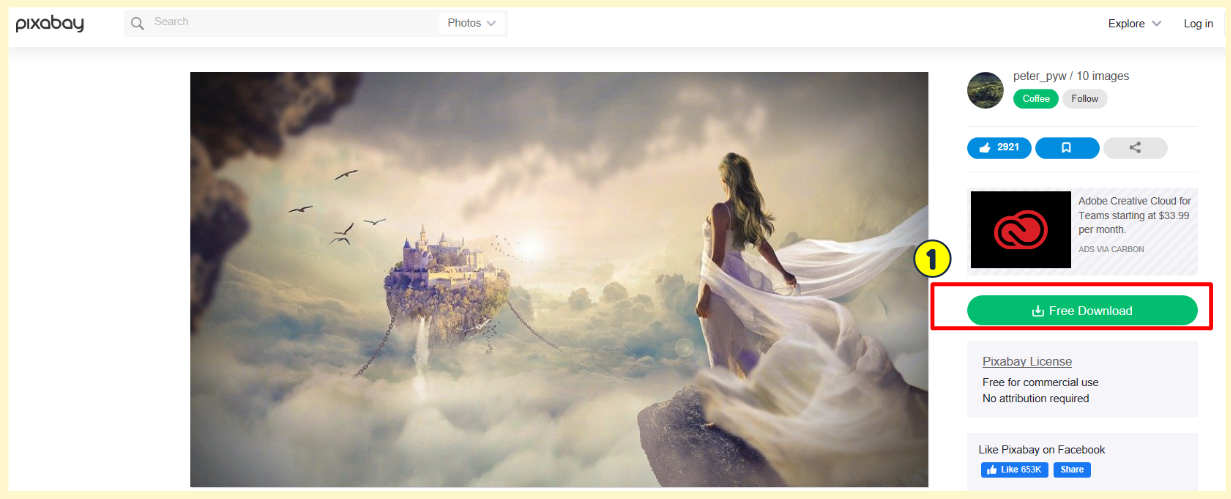Open the peter_pyw avatar thumbnail

point(985,90)
